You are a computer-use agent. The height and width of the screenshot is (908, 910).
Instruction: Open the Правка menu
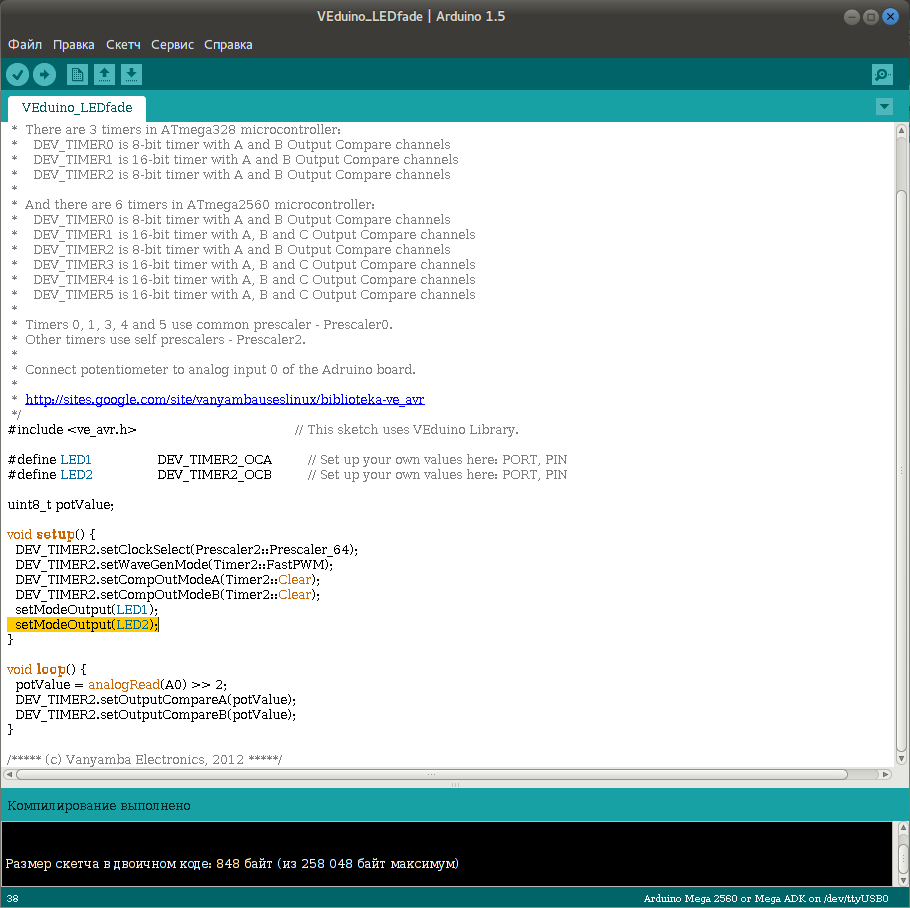tap(74, 45)
